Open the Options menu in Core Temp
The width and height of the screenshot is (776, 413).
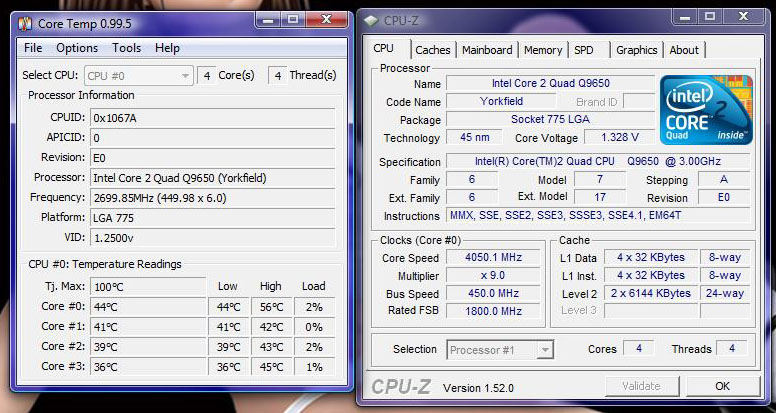[77, 48]
